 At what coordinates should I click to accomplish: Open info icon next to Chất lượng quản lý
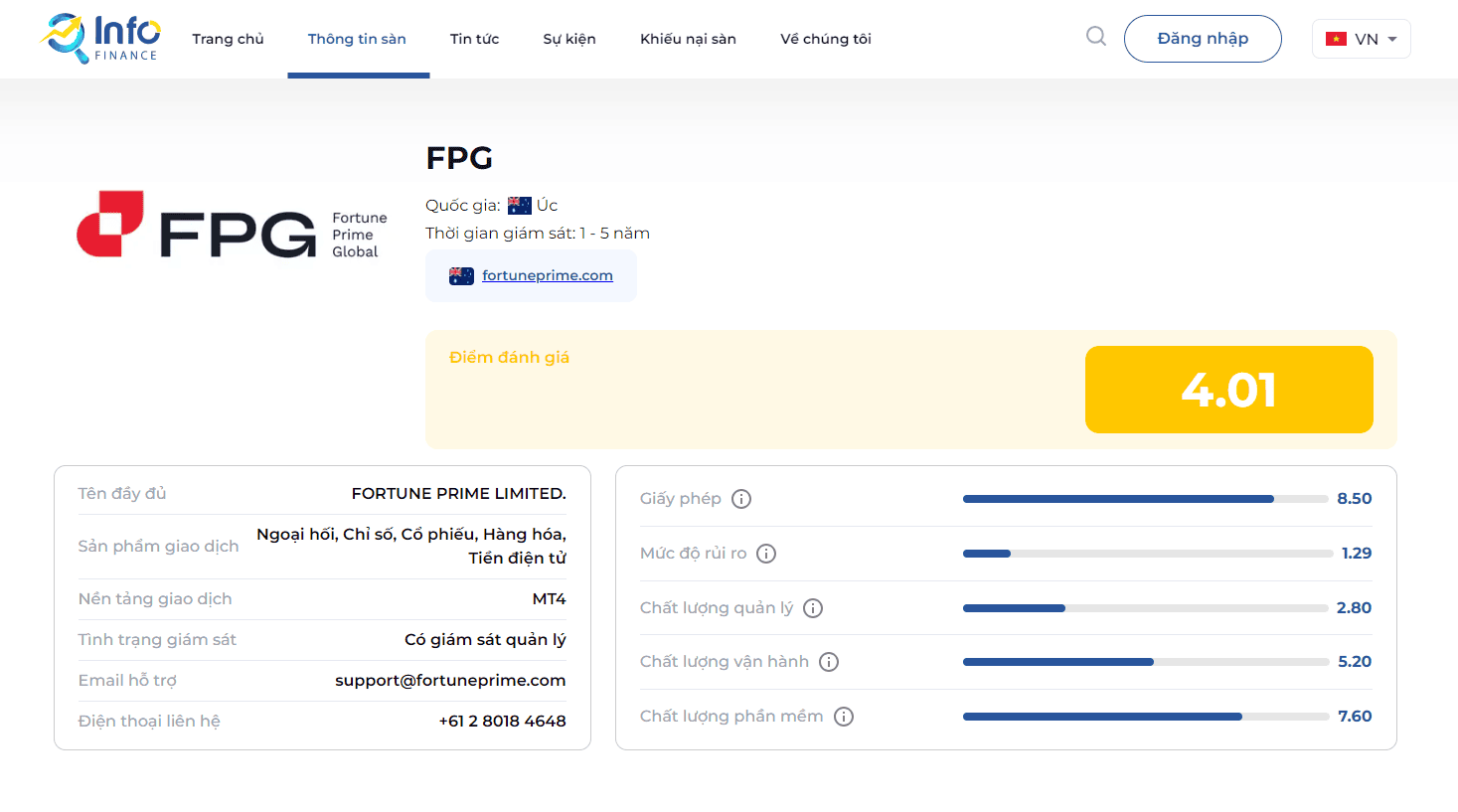tap(813, 608)
